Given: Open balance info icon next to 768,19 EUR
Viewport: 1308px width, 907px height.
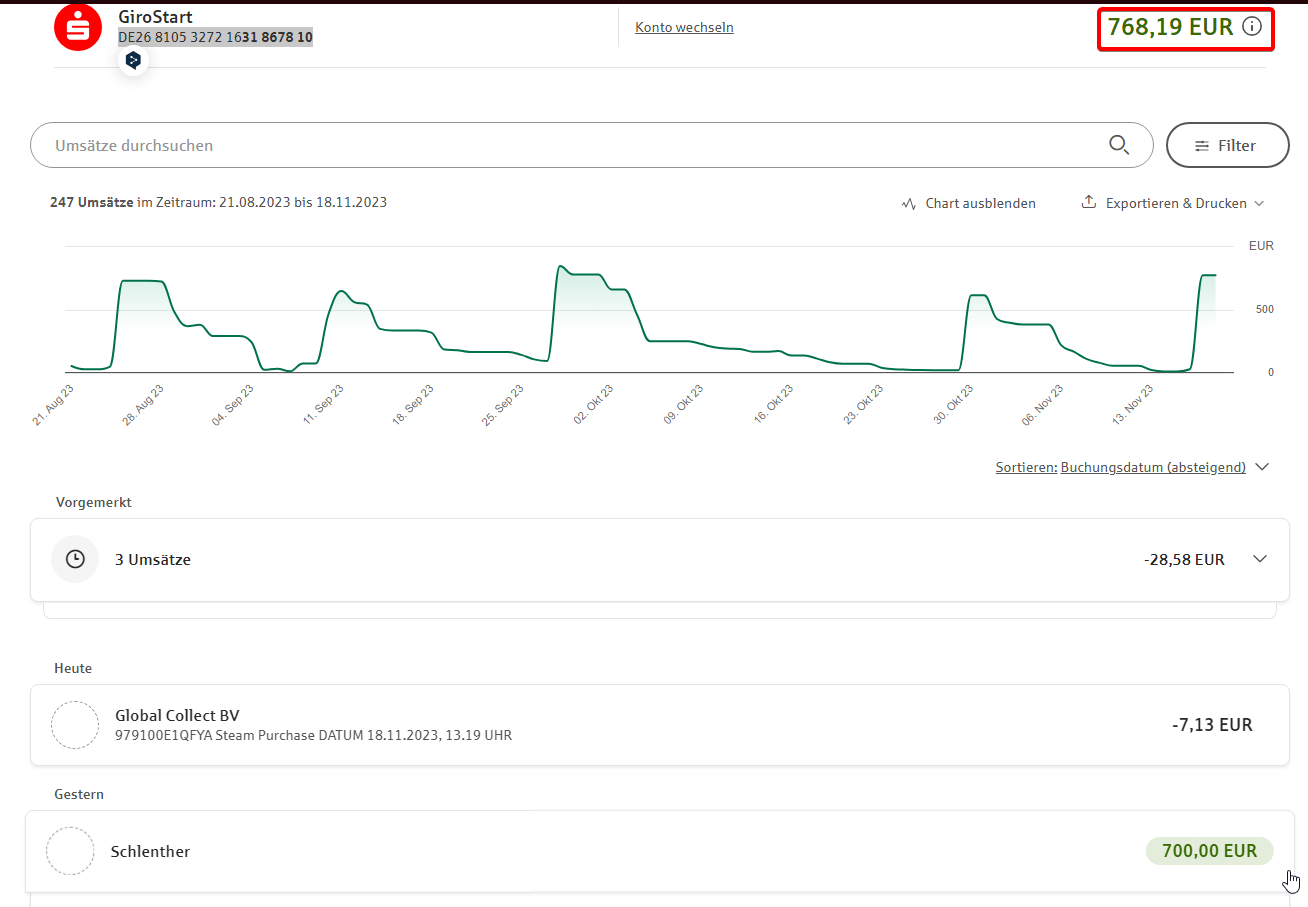Looking at the screenshot, I should [x=1251, y=27].
